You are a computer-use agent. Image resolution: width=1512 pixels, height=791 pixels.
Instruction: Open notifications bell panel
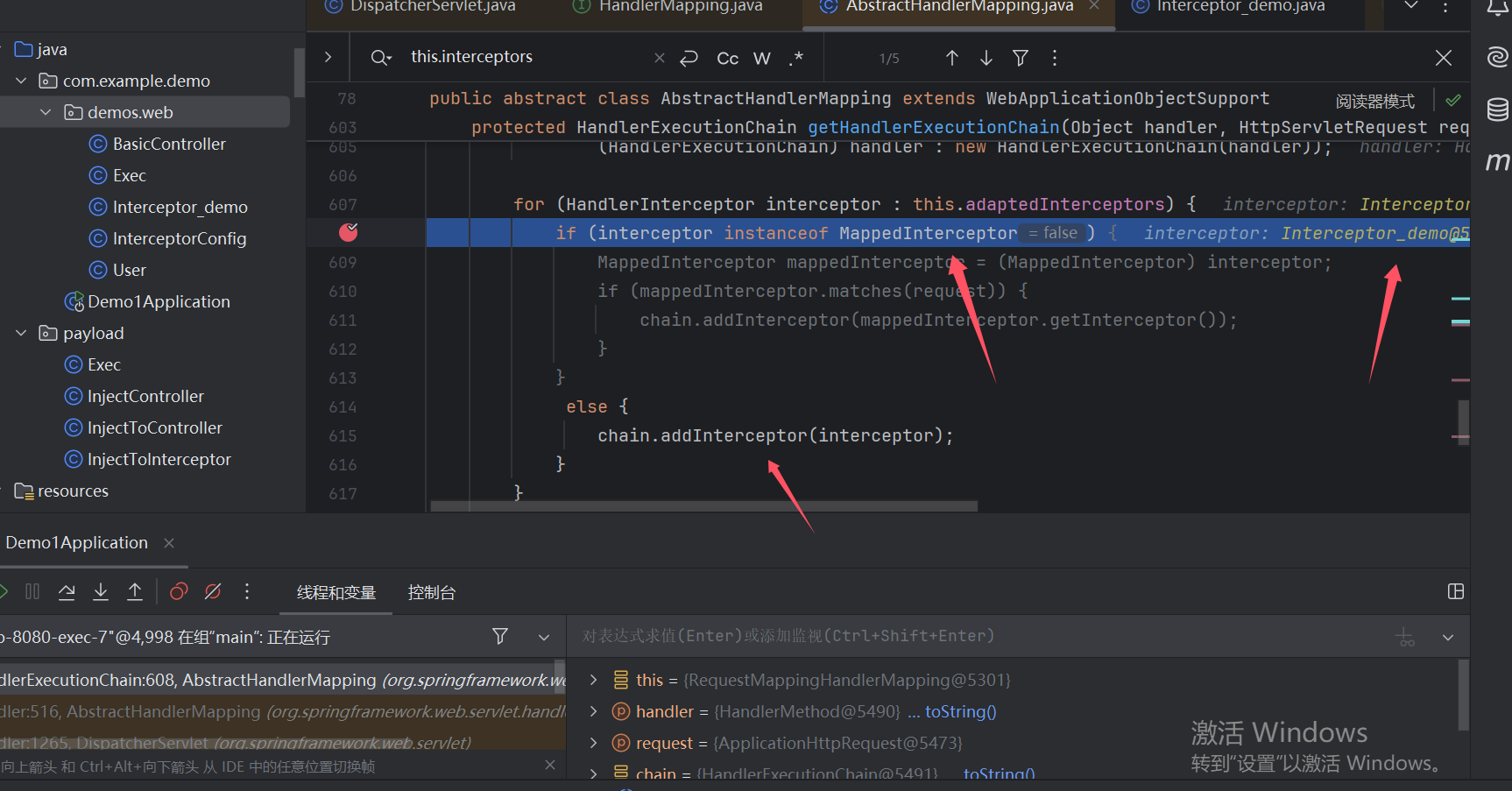pos(1497,8)
